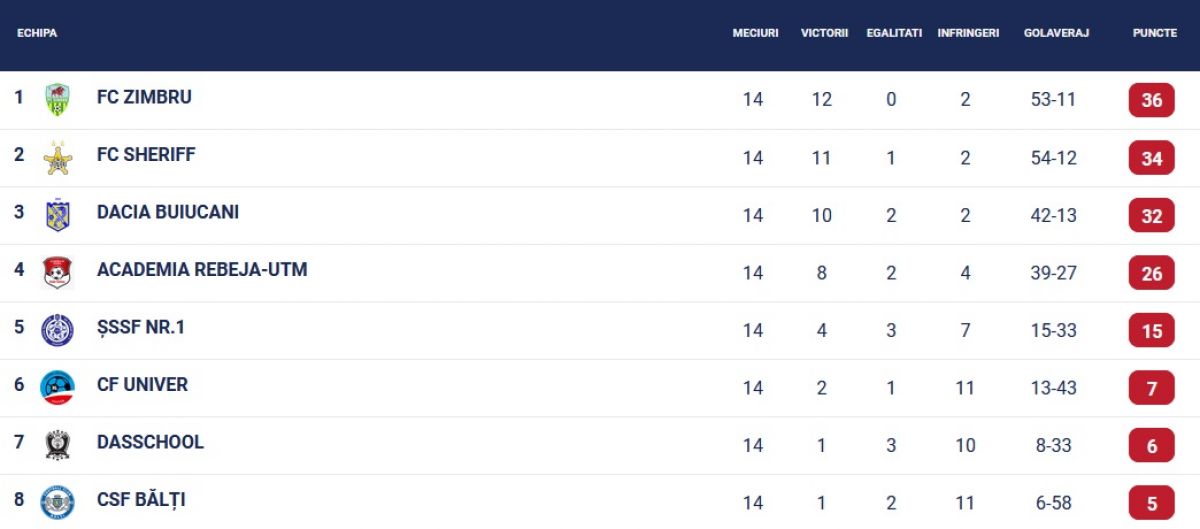Image resolution: width=1200 pixels, height=529 pixels.
Task: Click the PUNCTE column header
Action: [x=1155, y=33]
